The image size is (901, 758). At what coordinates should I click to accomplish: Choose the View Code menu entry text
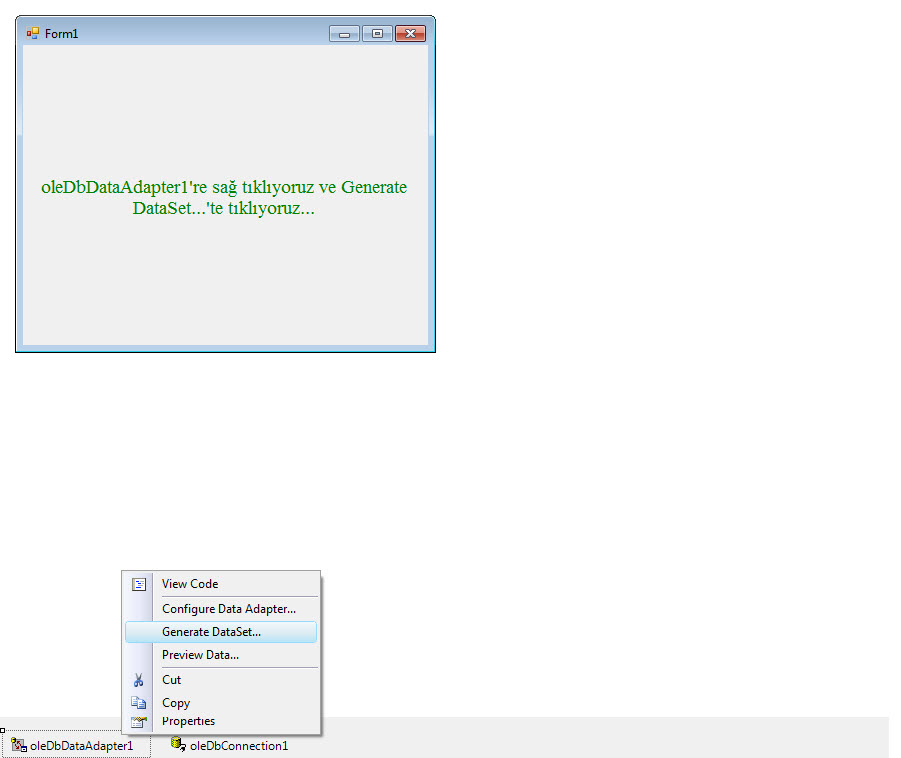coord(190,584)
